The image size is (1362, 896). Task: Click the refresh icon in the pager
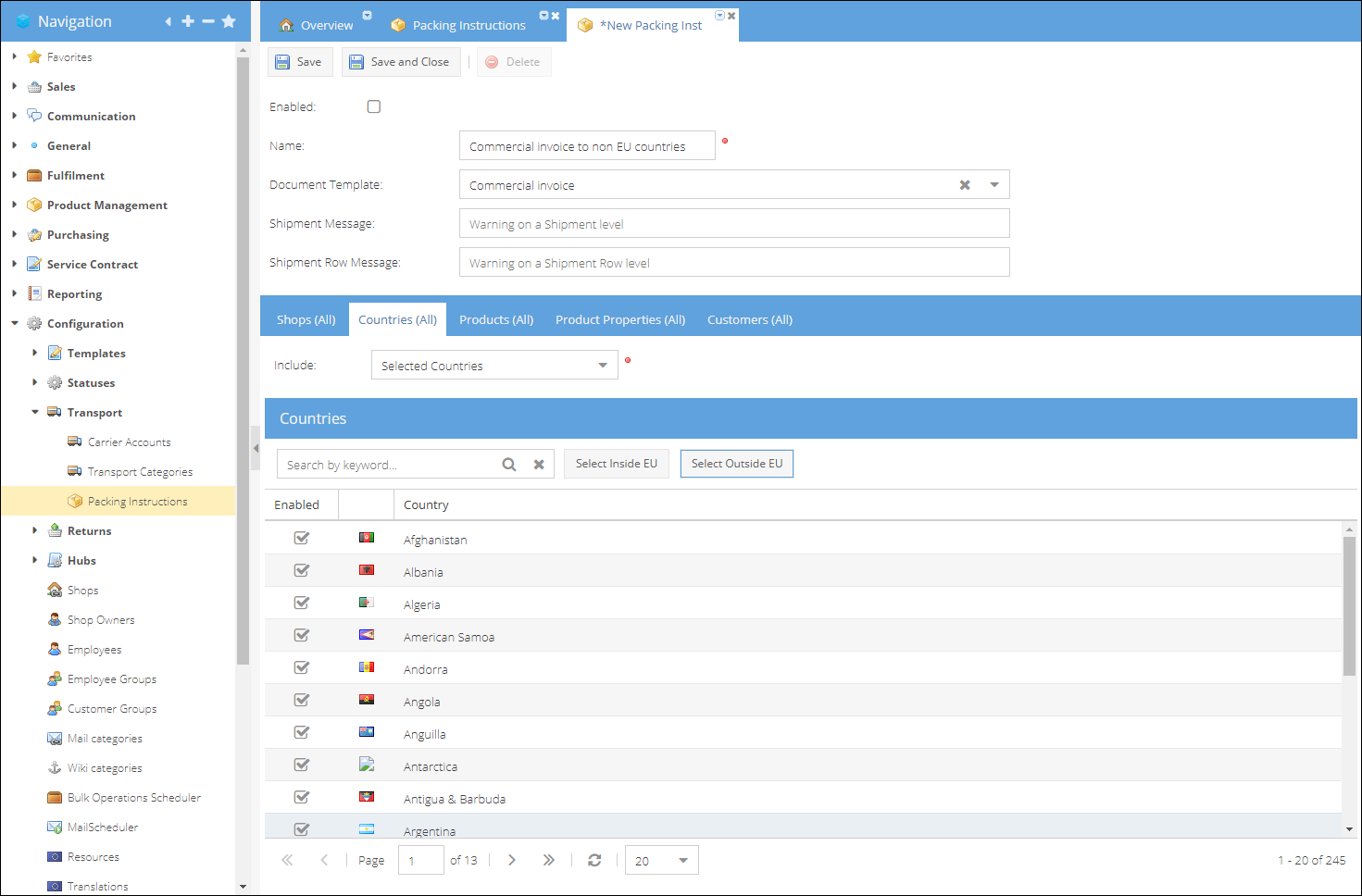click(594, 860)
